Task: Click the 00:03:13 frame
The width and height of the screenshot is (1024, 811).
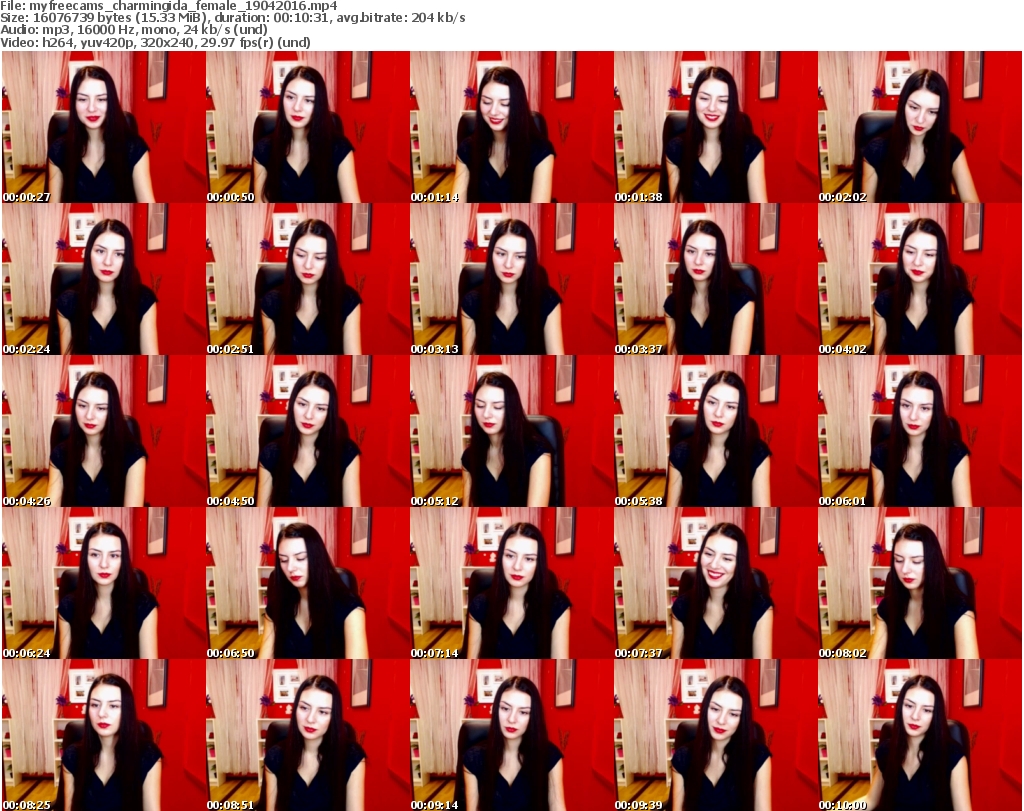Action: [x=511, y=279]
